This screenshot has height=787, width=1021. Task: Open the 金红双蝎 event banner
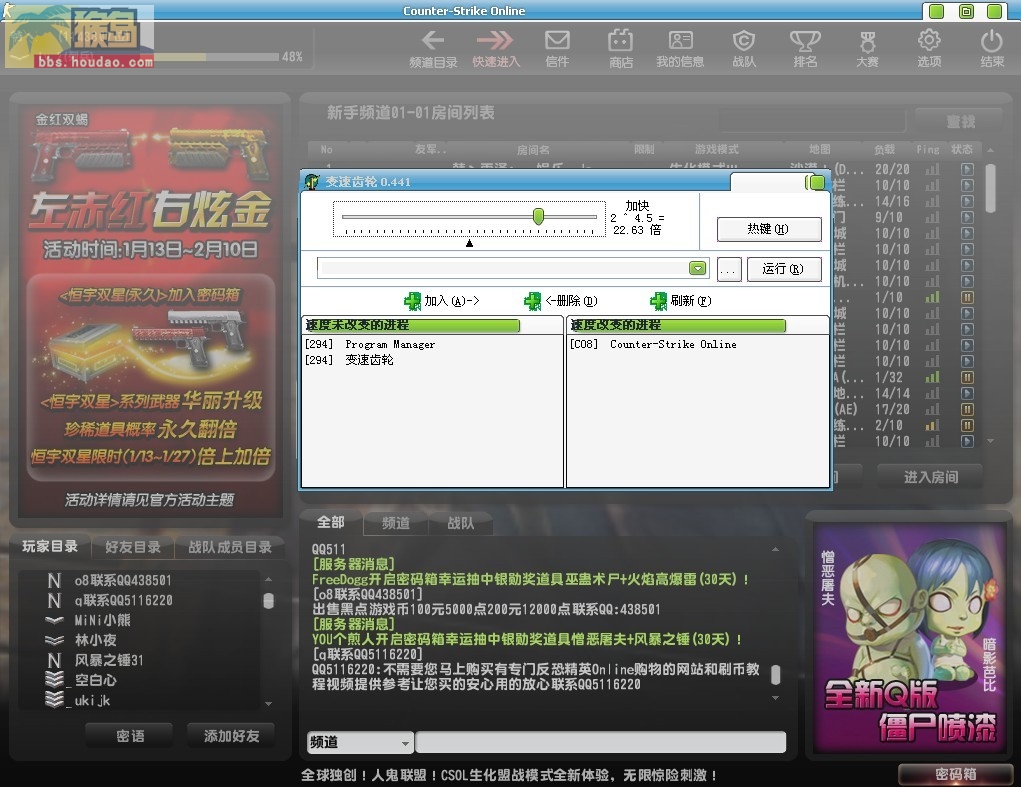tap(150, 311)
